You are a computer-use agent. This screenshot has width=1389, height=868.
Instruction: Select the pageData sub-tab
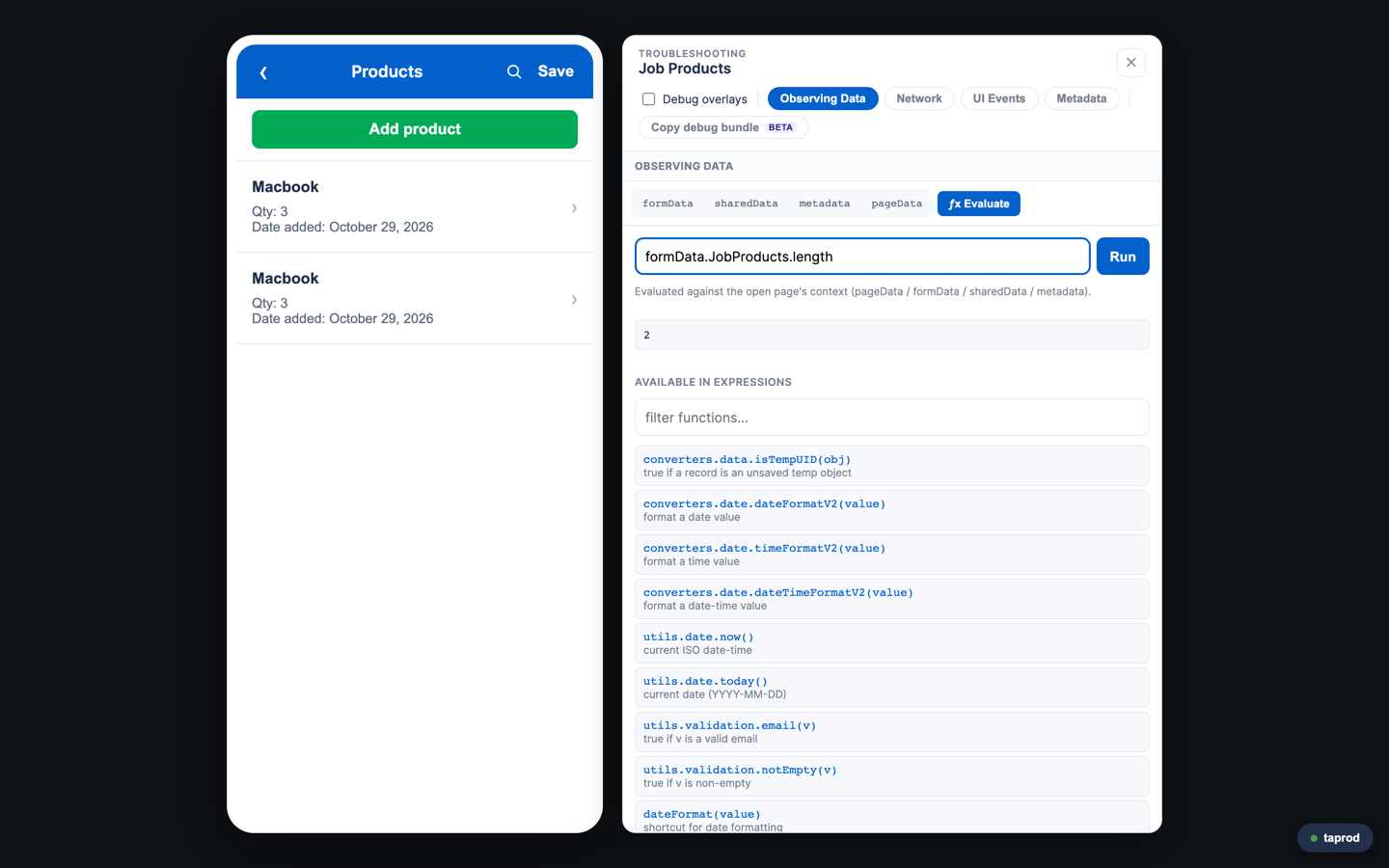pos(896,203)
